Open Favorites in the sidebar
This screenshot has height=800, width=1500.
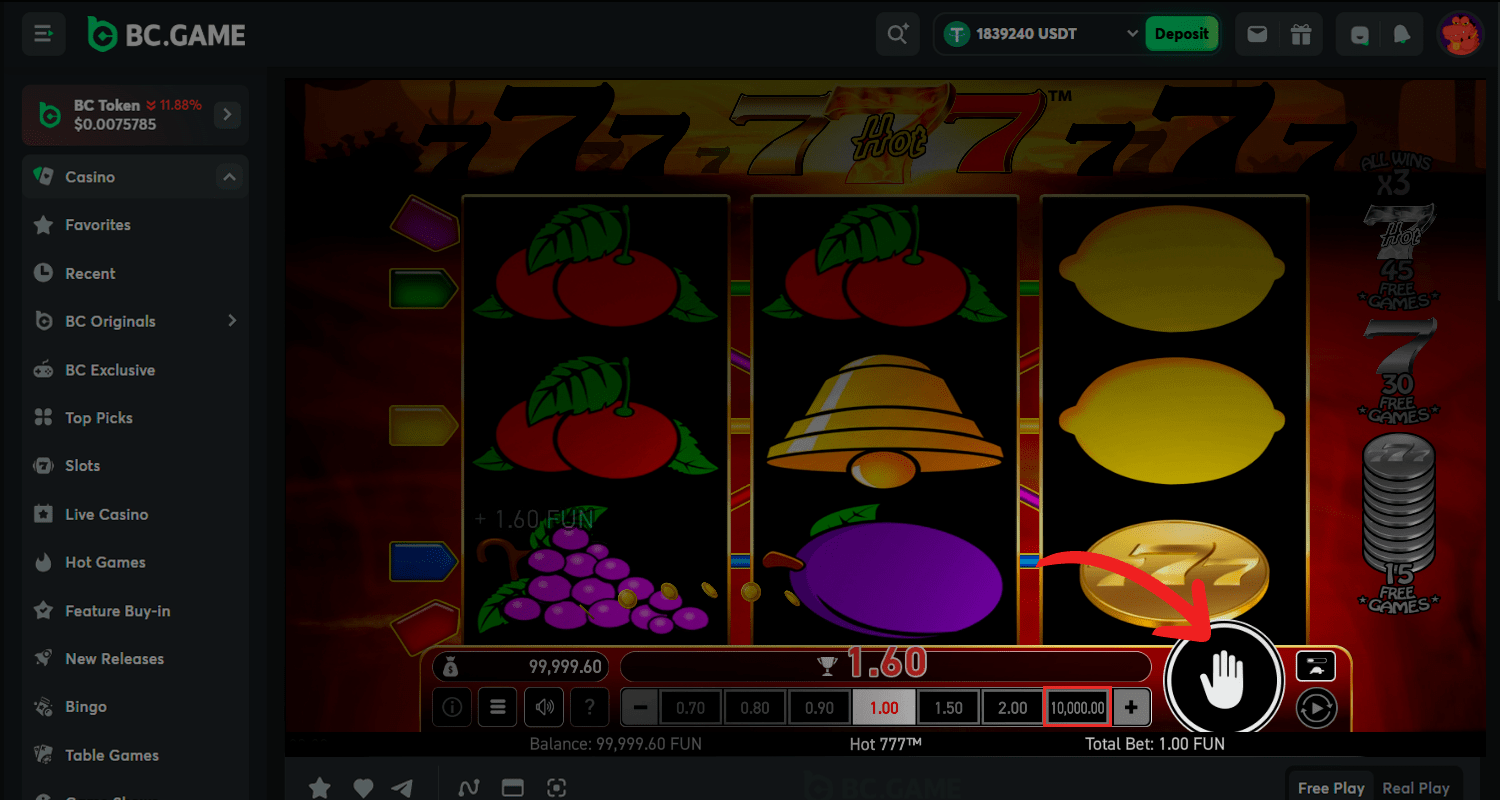135,225
